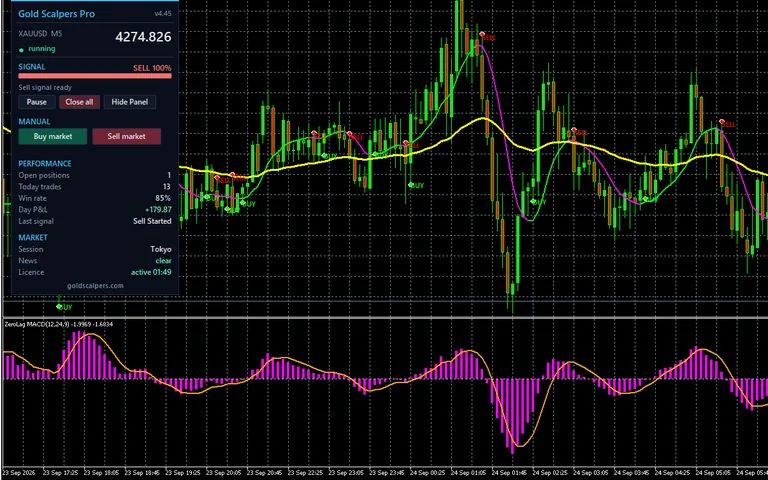Place a Buy market order

(53, 136)
